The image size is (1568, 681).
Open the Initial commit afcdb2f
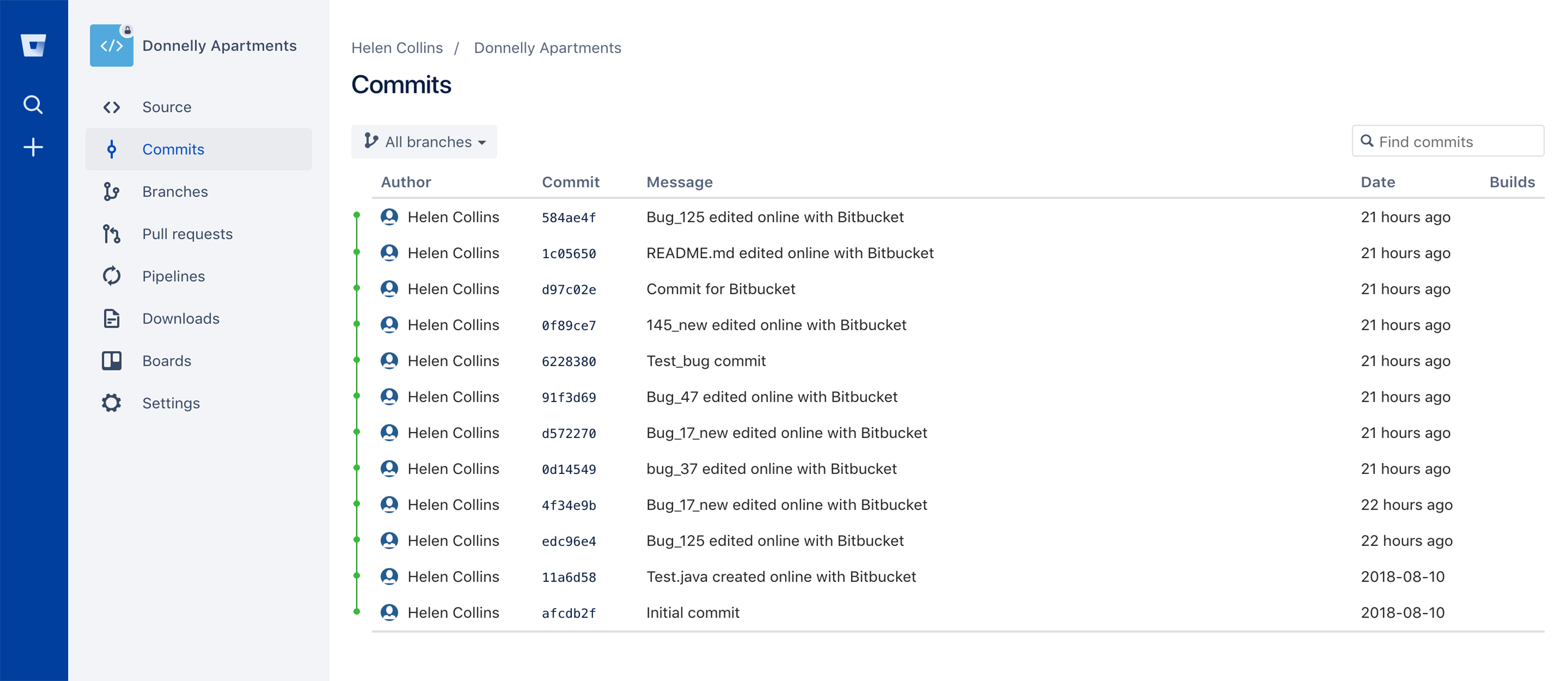pos(568,613)
